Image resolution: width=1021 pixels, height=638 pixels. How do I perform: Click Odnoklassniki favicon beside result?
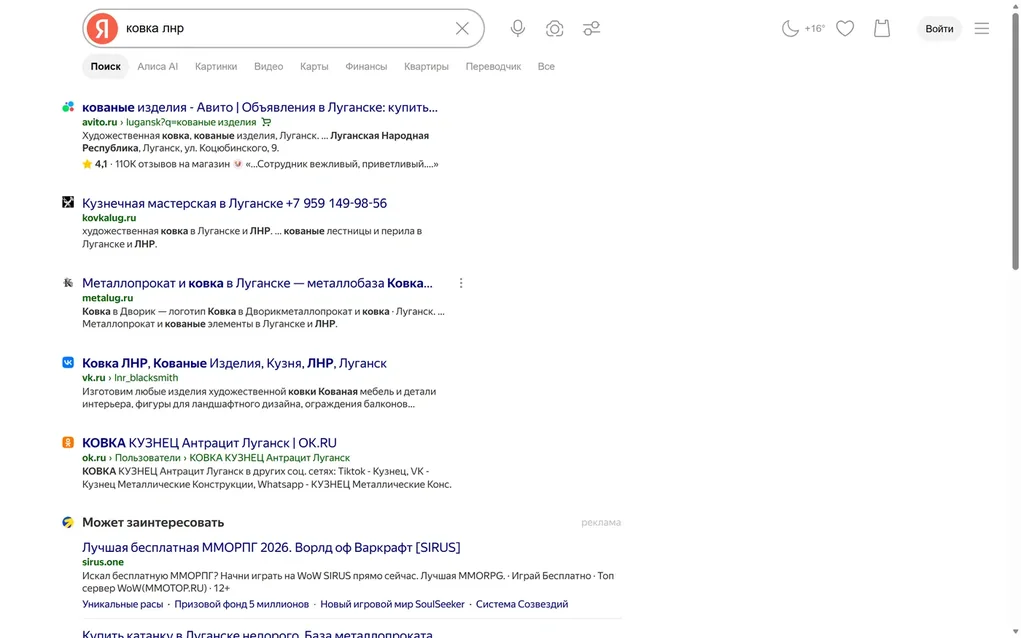[x=68, y=442]
